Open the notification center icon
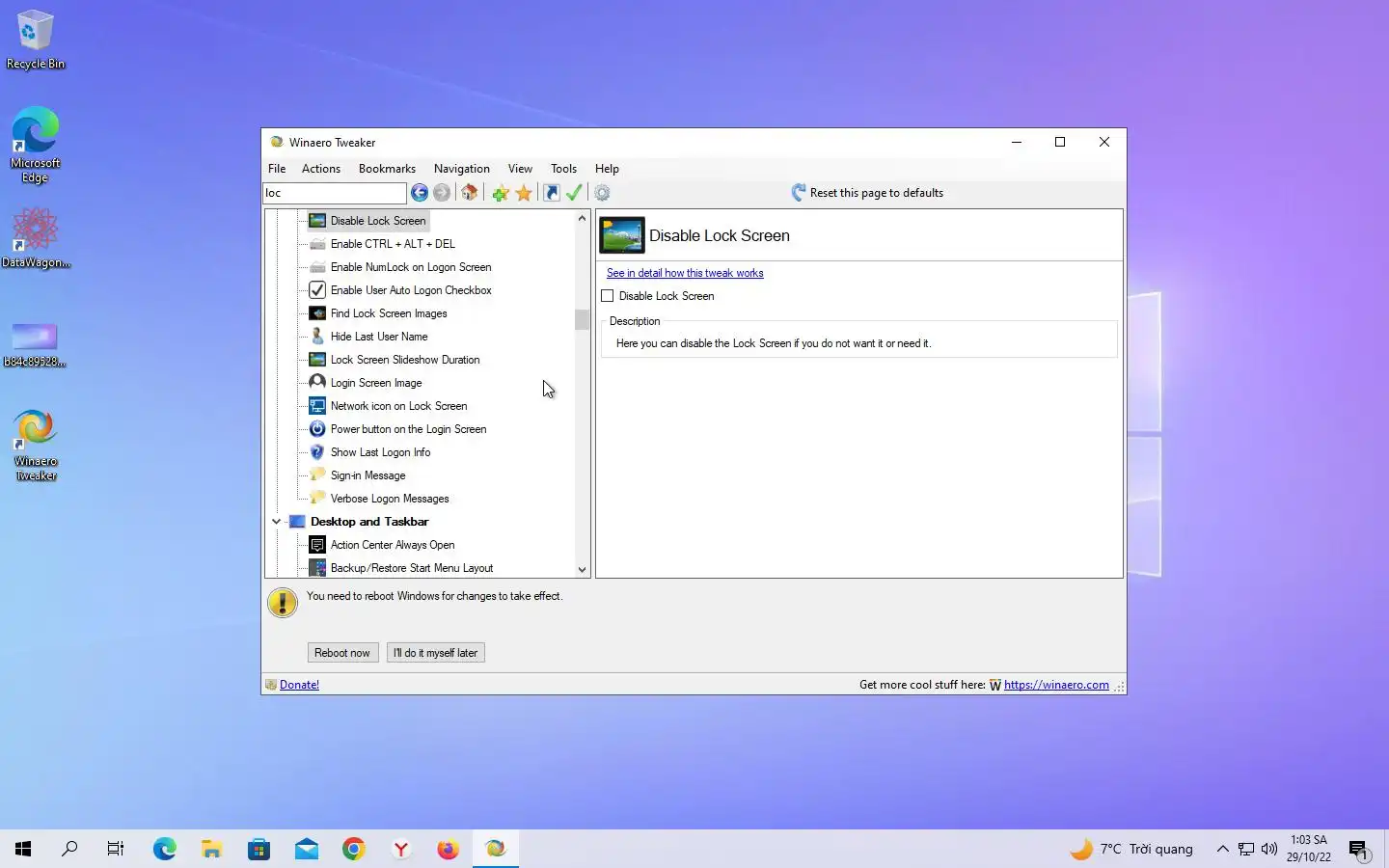The height and width of the screenshot is (868, 1389). 1359,849
